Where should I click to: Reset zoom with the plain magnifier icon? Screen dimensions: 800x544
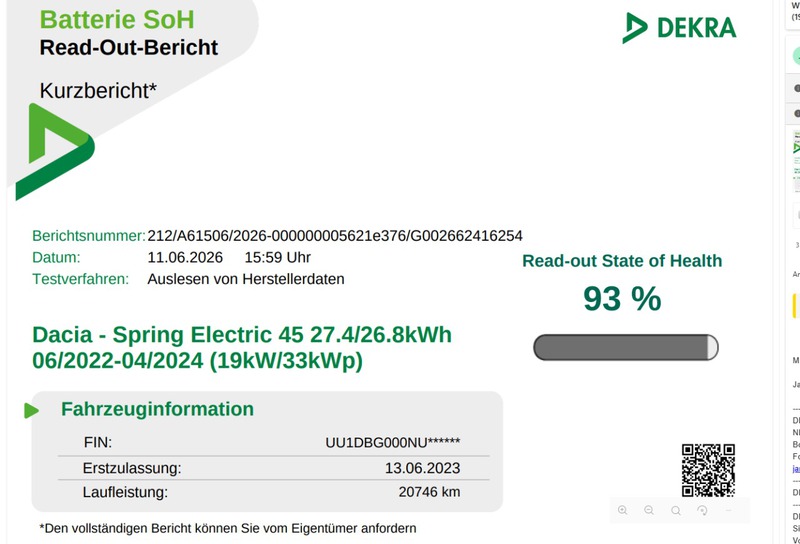pyautogui.click(x=676, y=510)
